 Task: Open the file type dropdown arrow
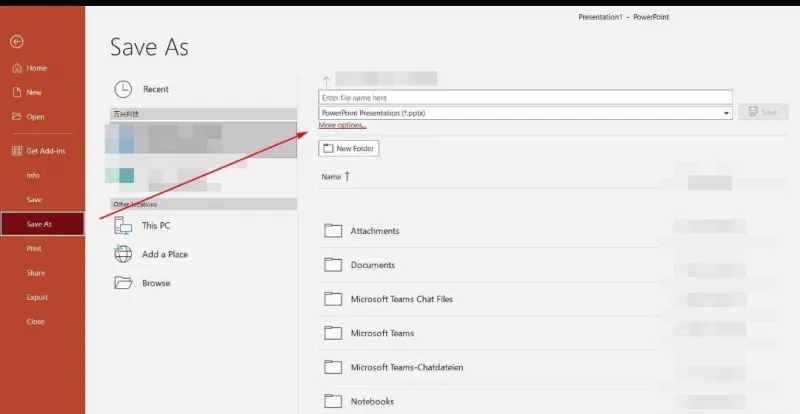(727, 113)
